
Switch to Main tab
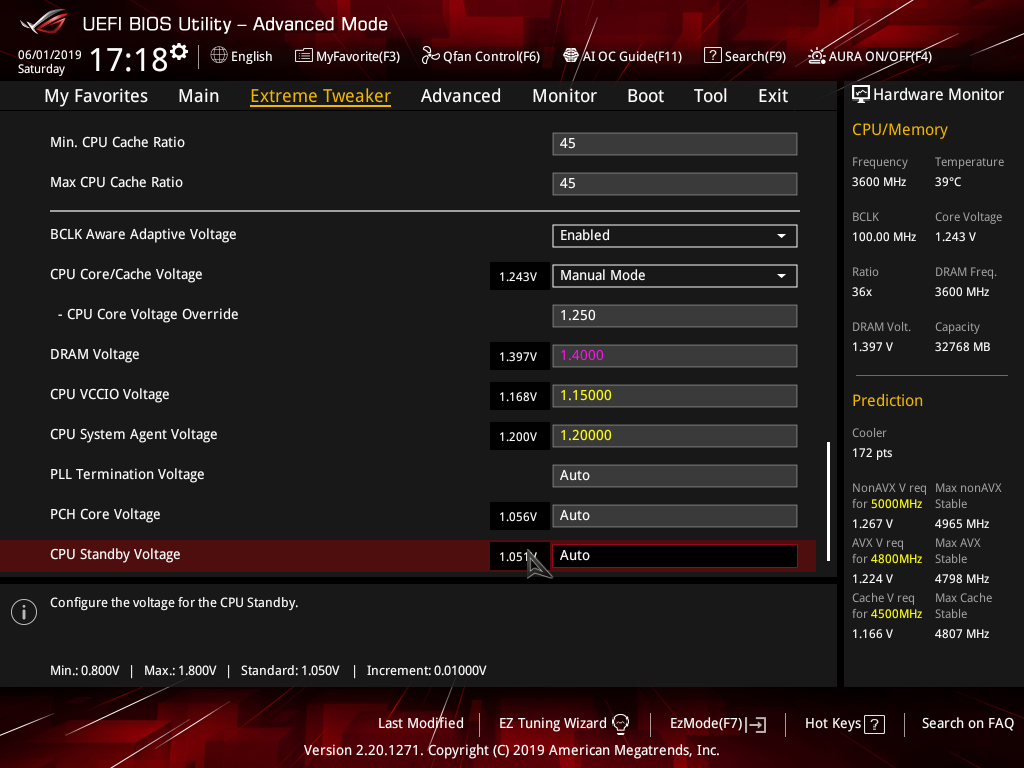pos(199,96)
